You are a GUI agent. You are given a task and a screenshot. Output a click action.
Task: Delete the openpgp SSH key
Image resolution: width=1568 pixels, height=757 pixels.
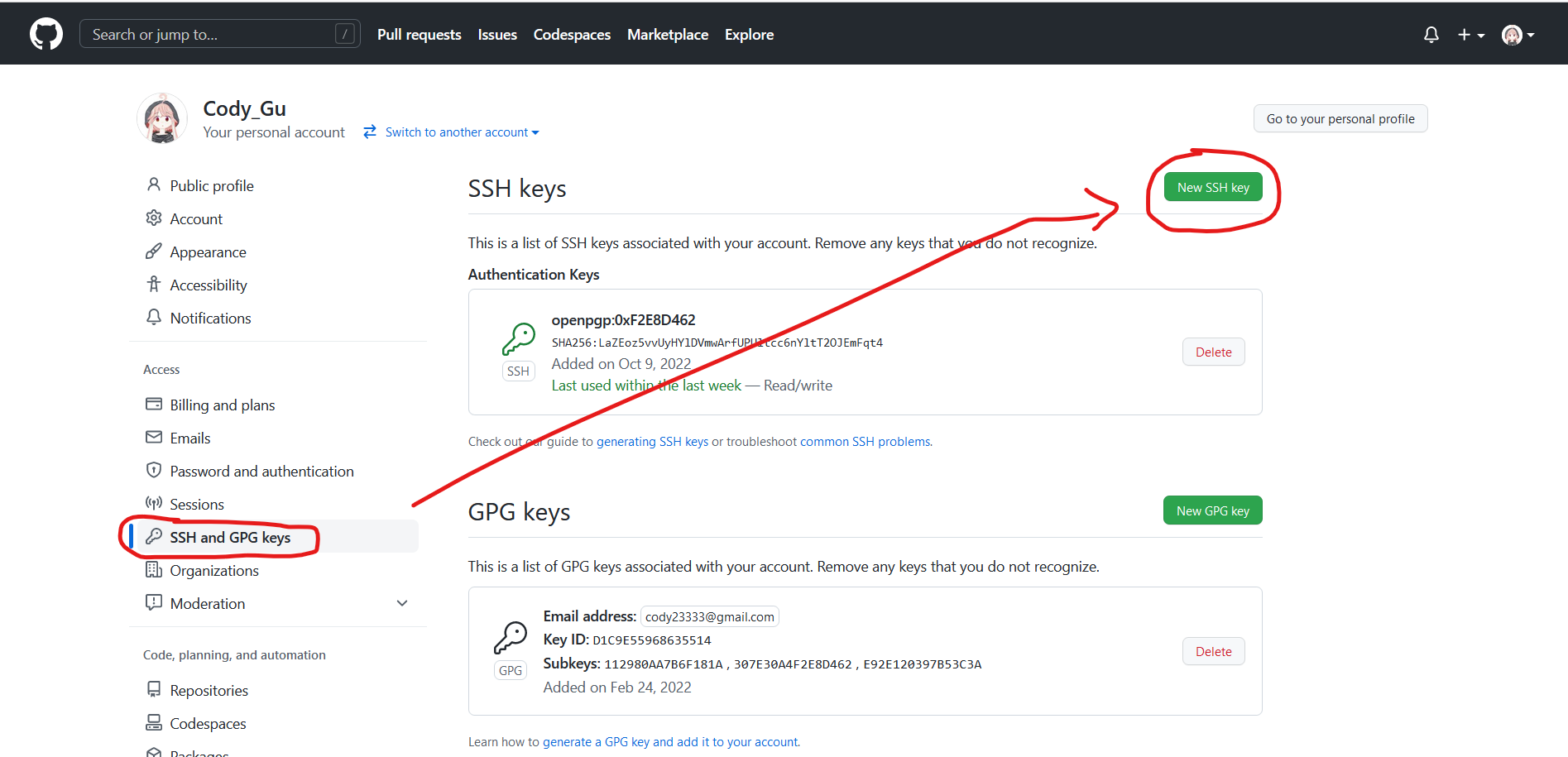[1213, 352]
